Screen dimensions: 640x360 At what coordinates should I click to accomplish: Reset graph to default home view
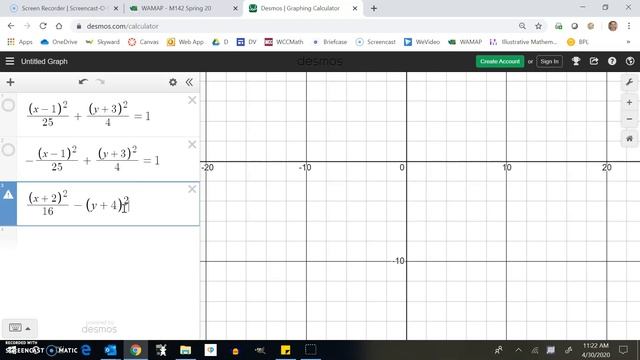click(x=629, y=139)
